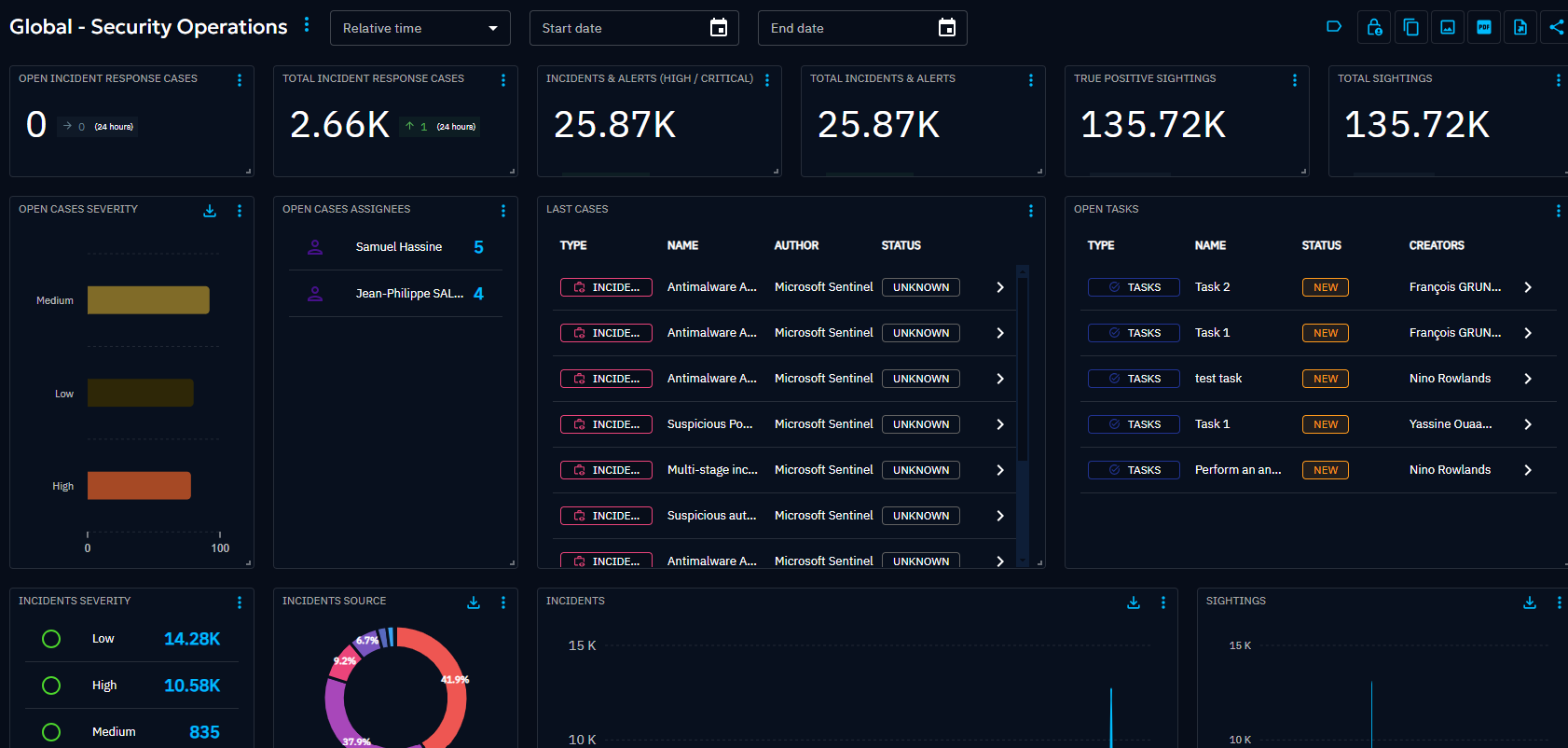Download the Sightings chart data
The height and width of the screenshot is (748, 1568).
1530,603
